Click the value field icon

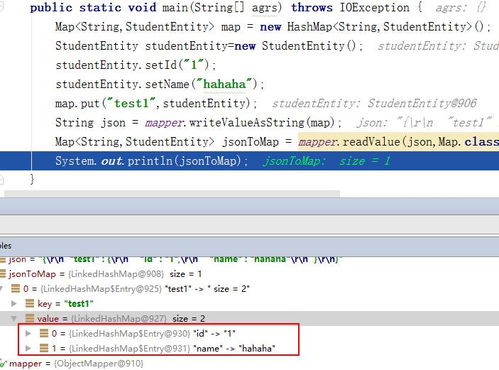[x=30, y=319]
